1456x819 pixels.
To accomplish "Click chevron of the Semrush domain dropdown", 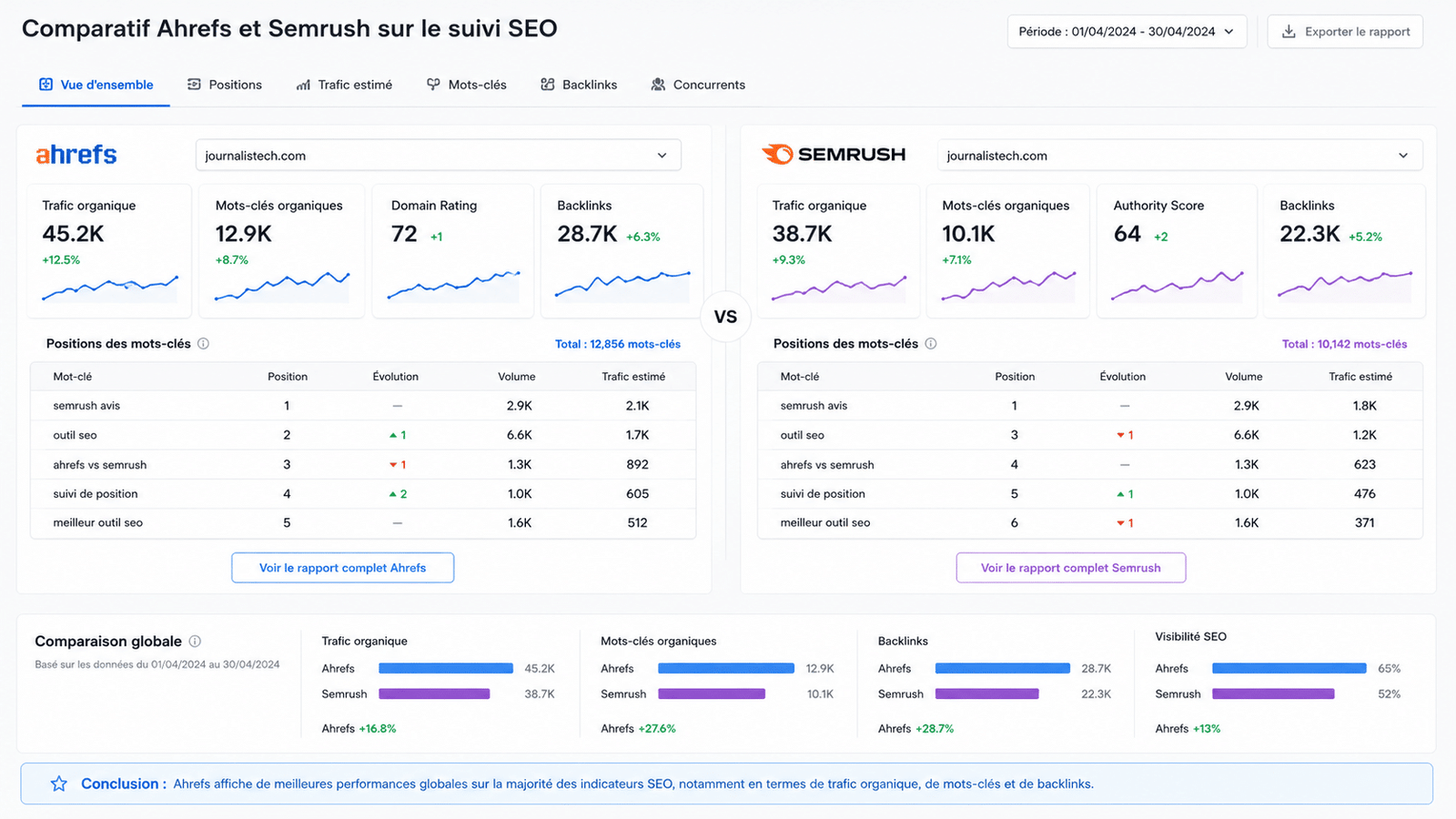I will point(1403,156).
